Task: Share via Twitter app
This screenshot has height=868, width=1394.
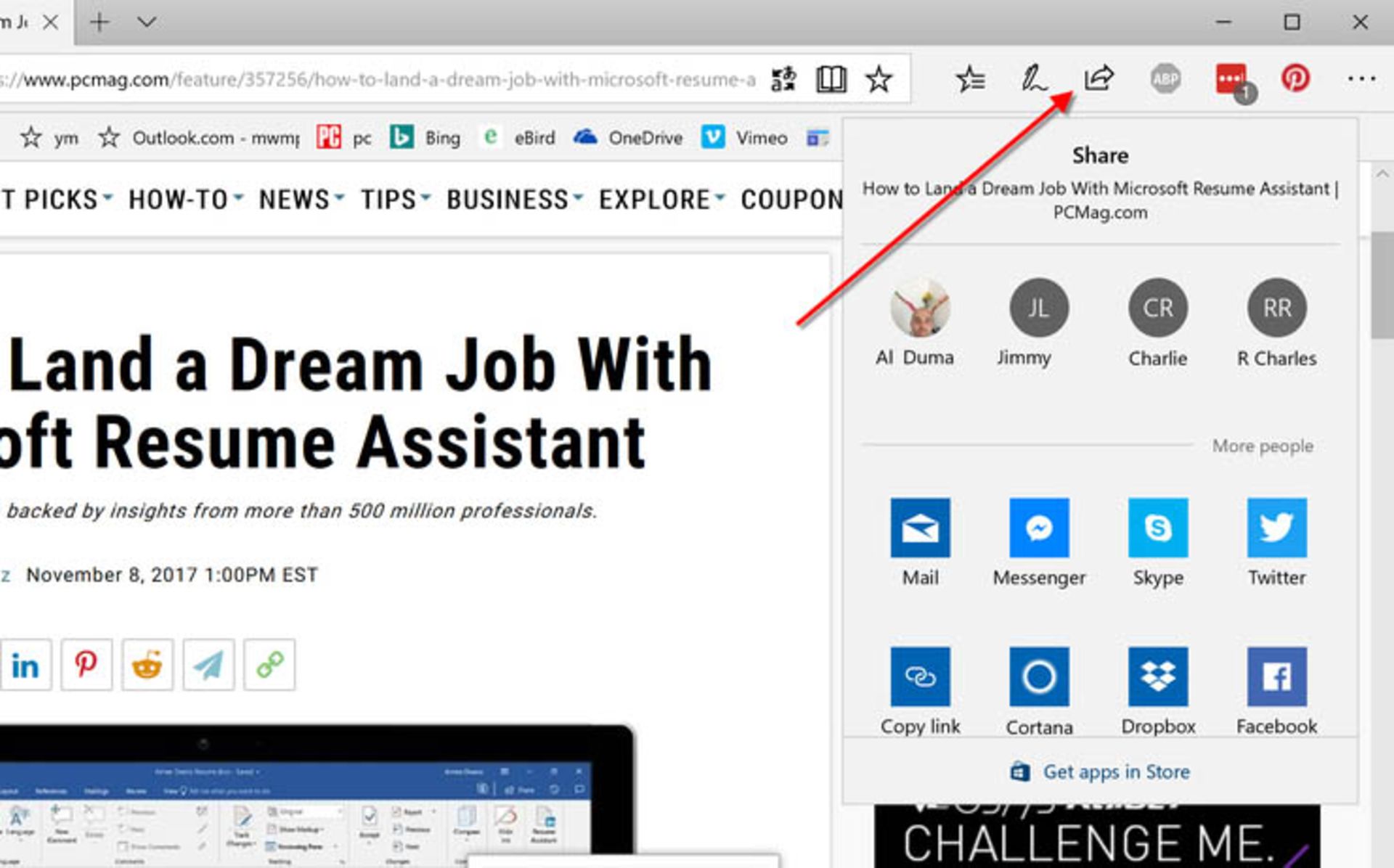Action: point(1276,541)
